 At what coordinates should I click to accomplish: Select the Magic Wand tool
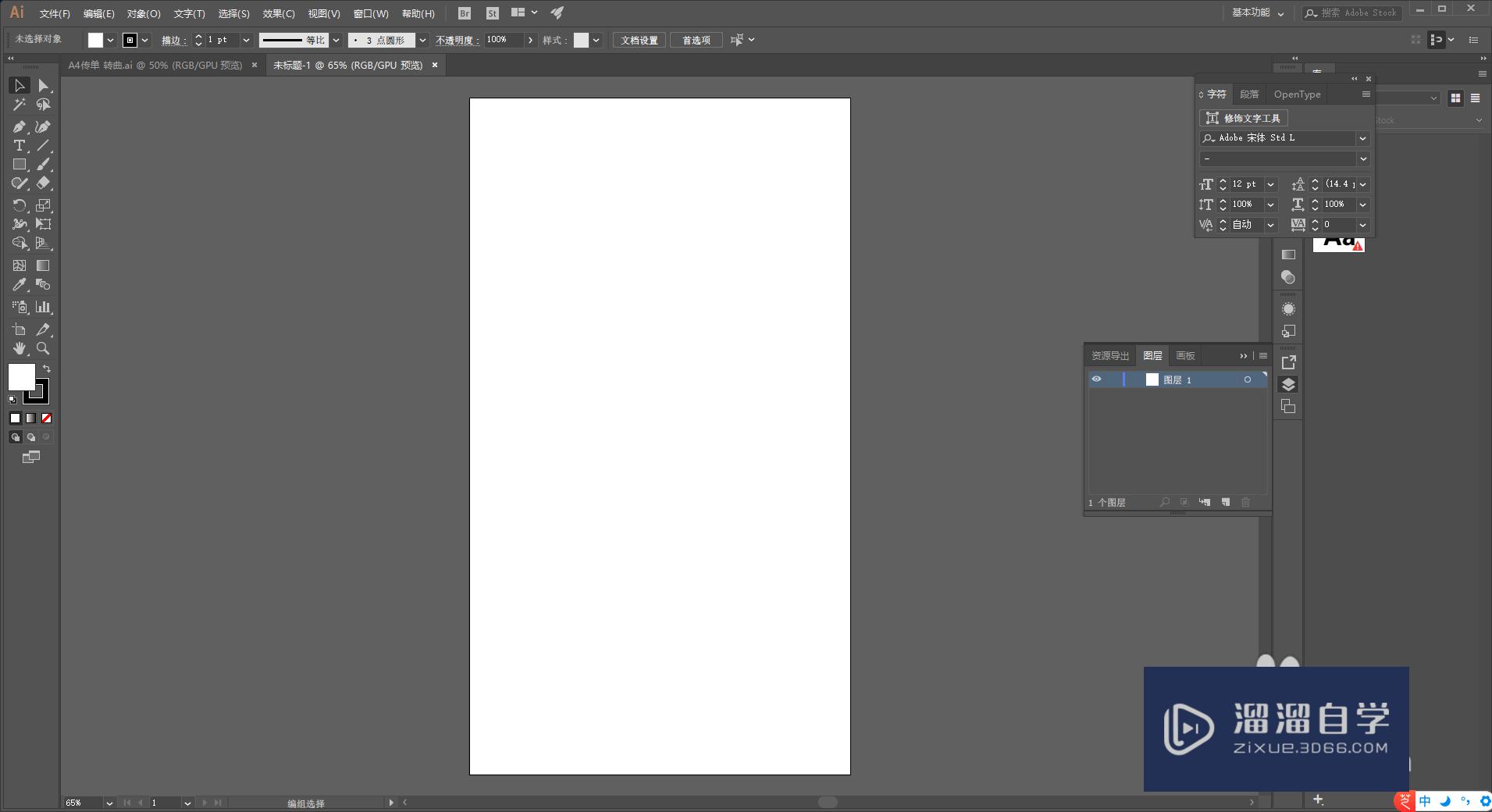[x=20, y=105]
